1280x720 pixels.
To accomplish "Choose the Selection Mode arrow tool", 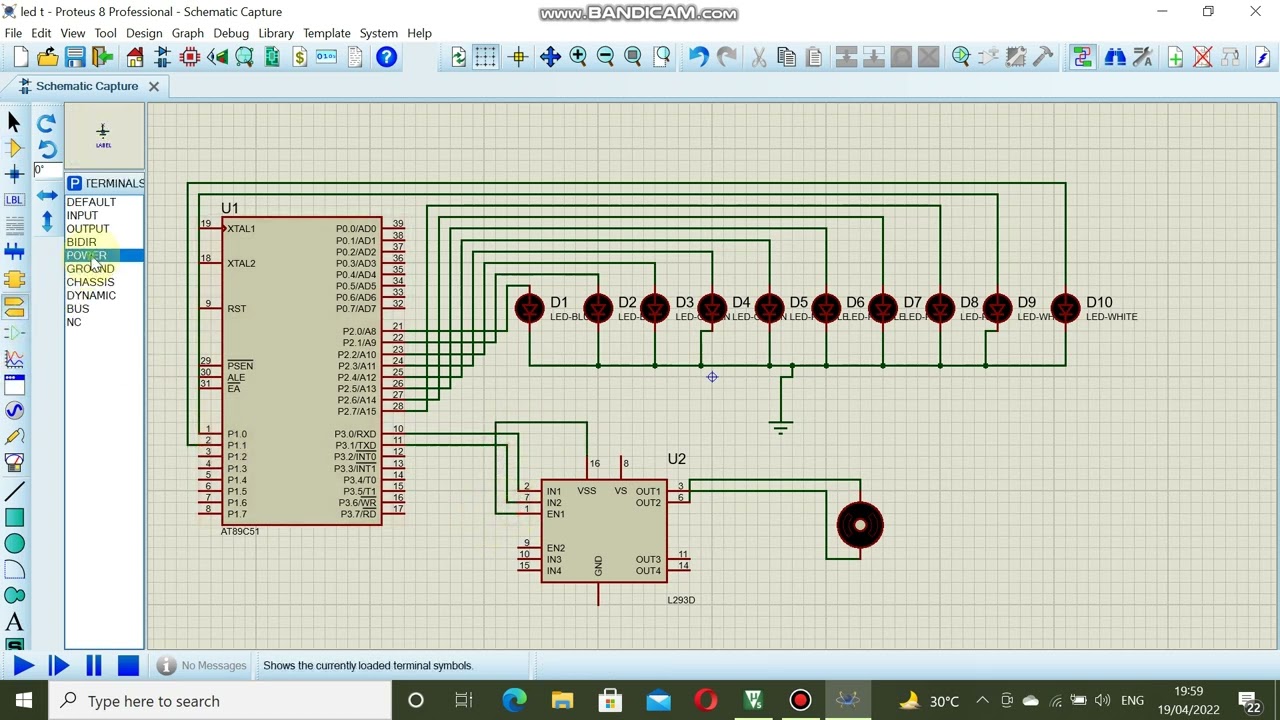I will click(x=14, y=122).
